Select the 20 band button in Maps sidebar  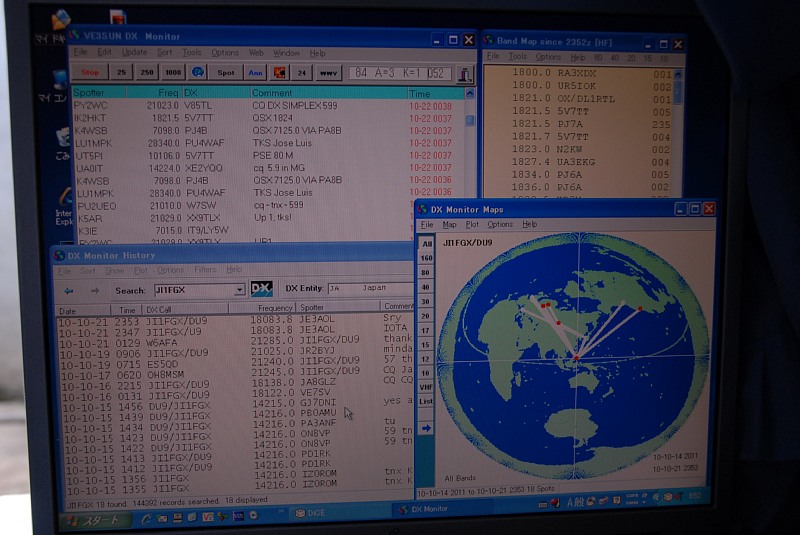[x=426, y=316]
